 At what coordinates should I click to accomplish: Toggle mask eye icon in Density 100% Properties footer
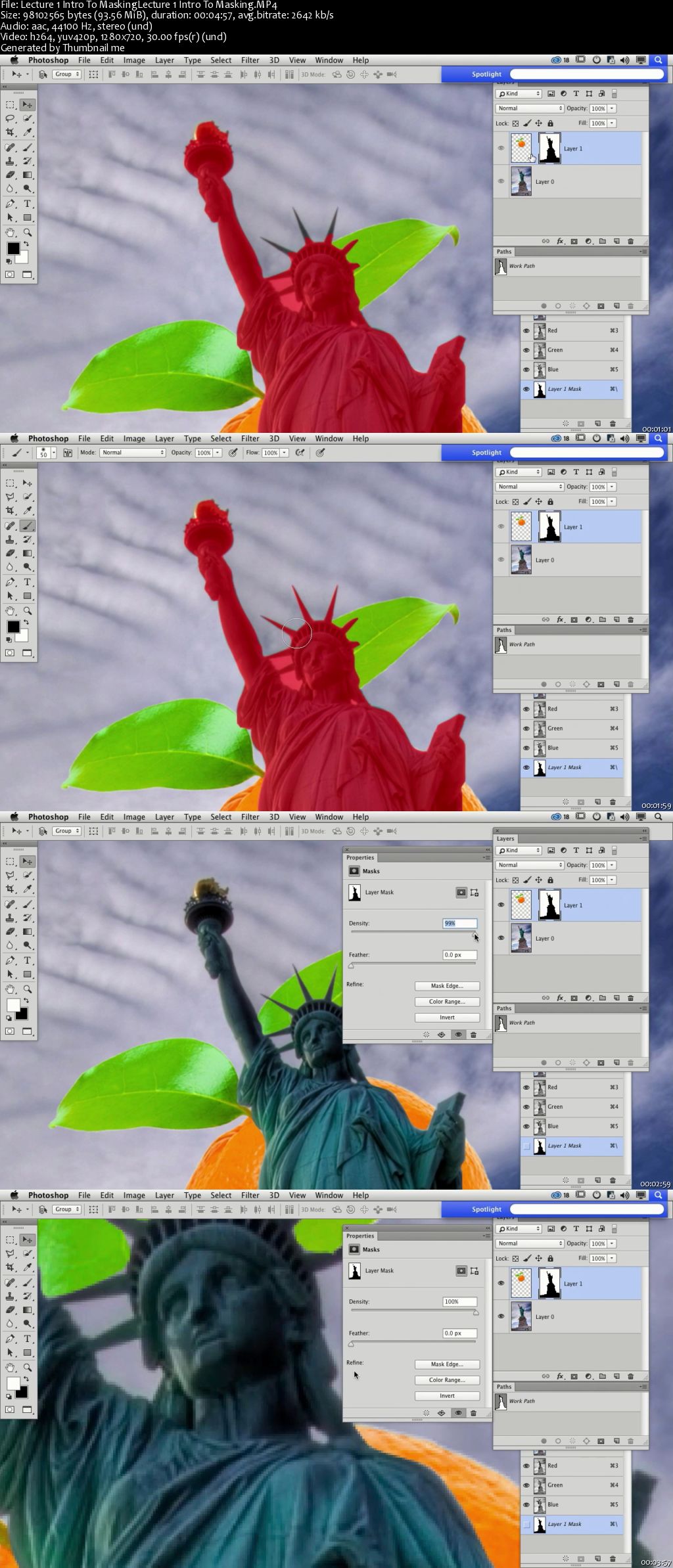[458, 1413]
